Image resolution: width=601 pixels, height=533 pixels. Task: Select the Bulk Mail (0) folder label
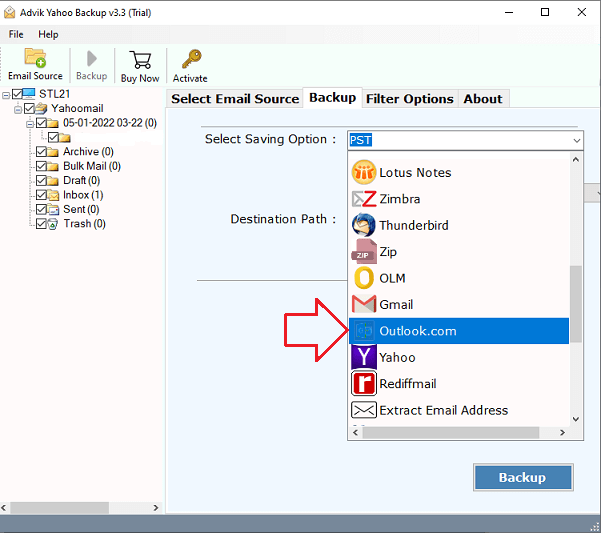92,166
